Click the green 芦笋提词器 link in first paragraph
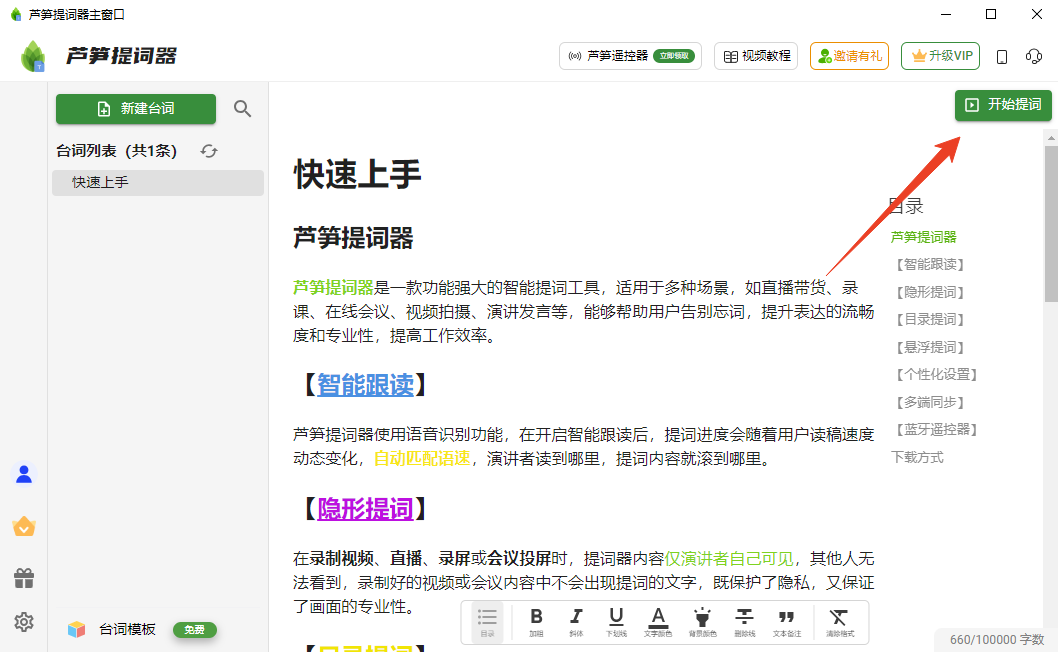 click(333, 288)
